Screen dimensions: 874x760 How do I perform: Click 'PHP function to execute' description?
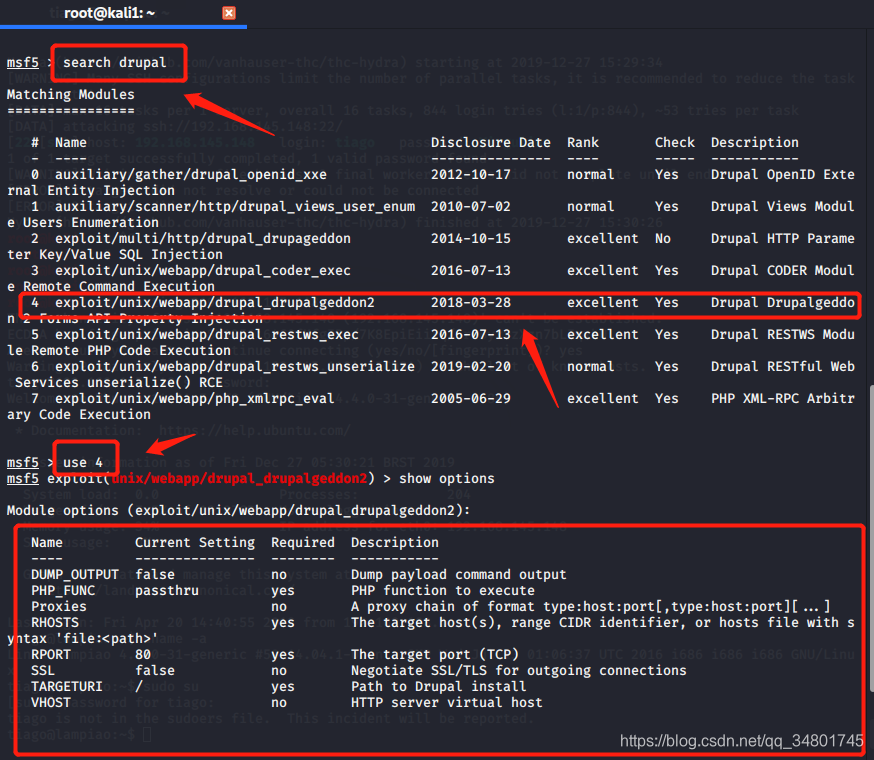click(x=443, y=590)
